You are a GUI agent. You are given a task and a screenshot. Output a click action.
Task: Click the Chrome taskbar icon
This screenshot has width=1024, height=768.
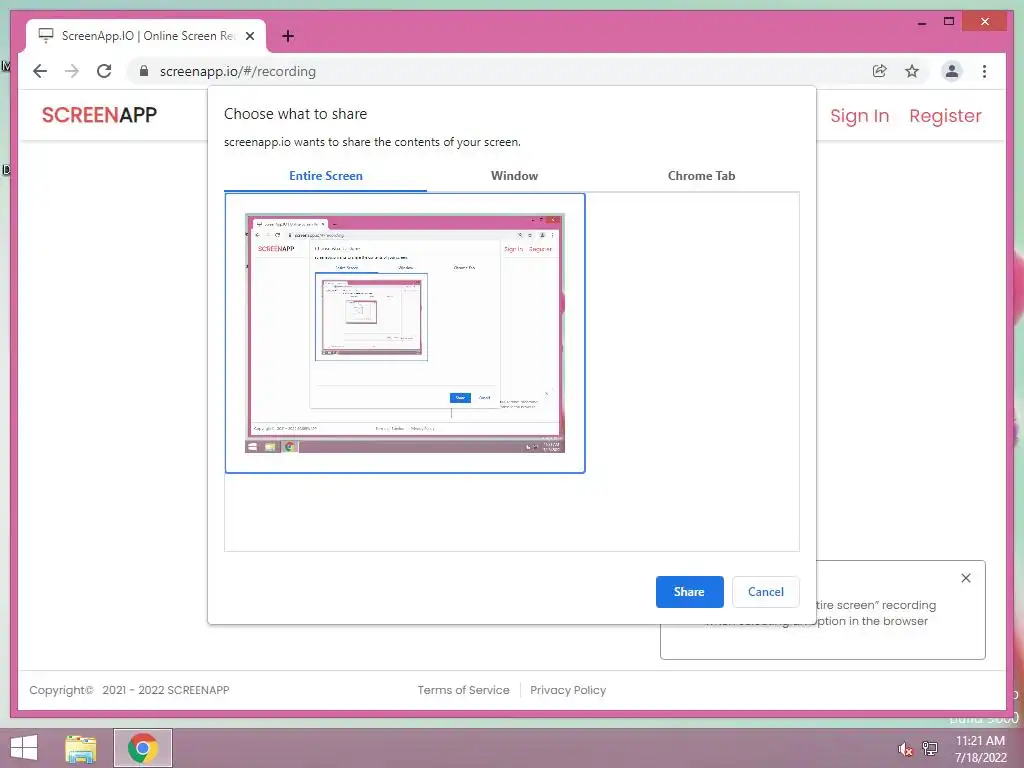tap(143, 748)
